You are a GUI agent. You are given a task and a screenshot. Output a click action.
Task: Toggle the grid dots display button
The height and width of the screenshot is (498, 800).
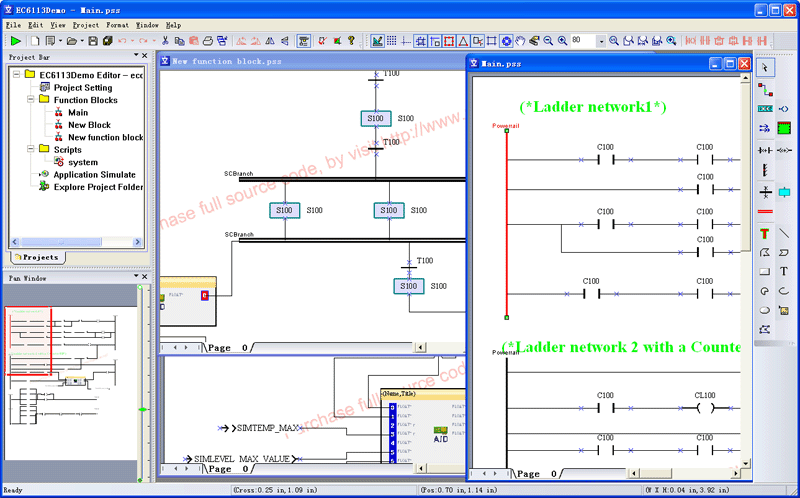393,41
